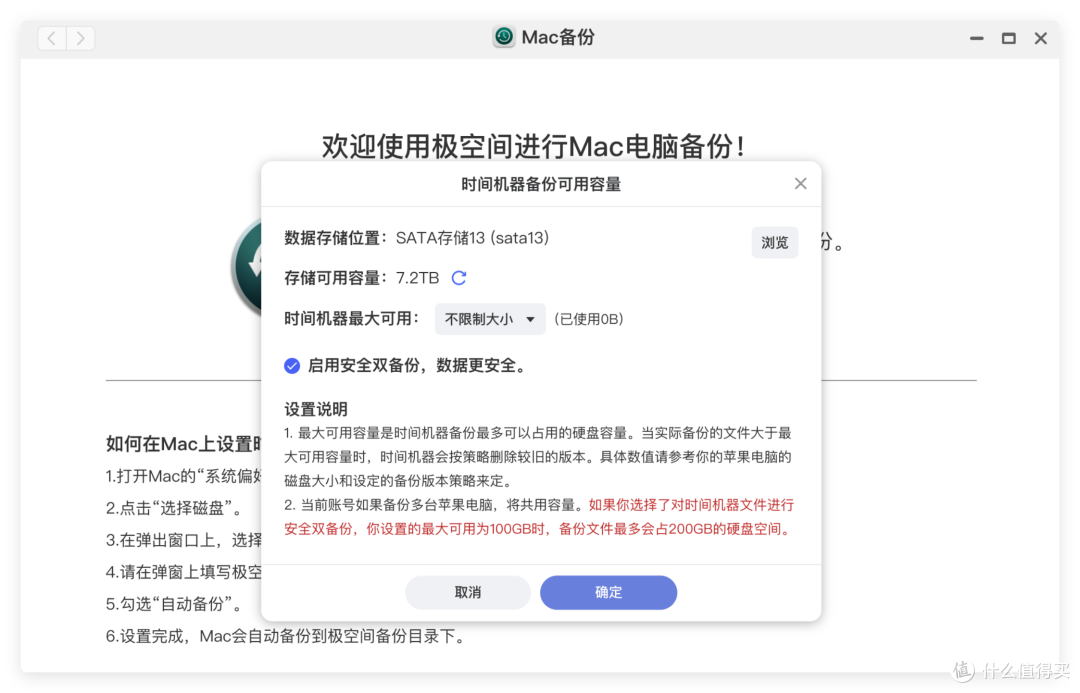Click the 设置说明 heading
1080x693 pixels.
point(315,409)
